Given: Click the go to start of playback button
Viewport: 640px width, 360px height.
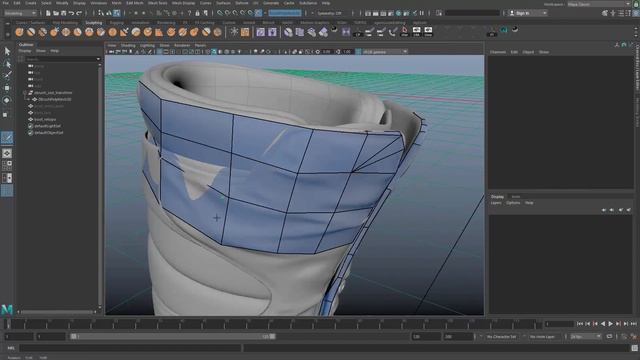Looking at the screenshot, I should click(x=580, y=324).
